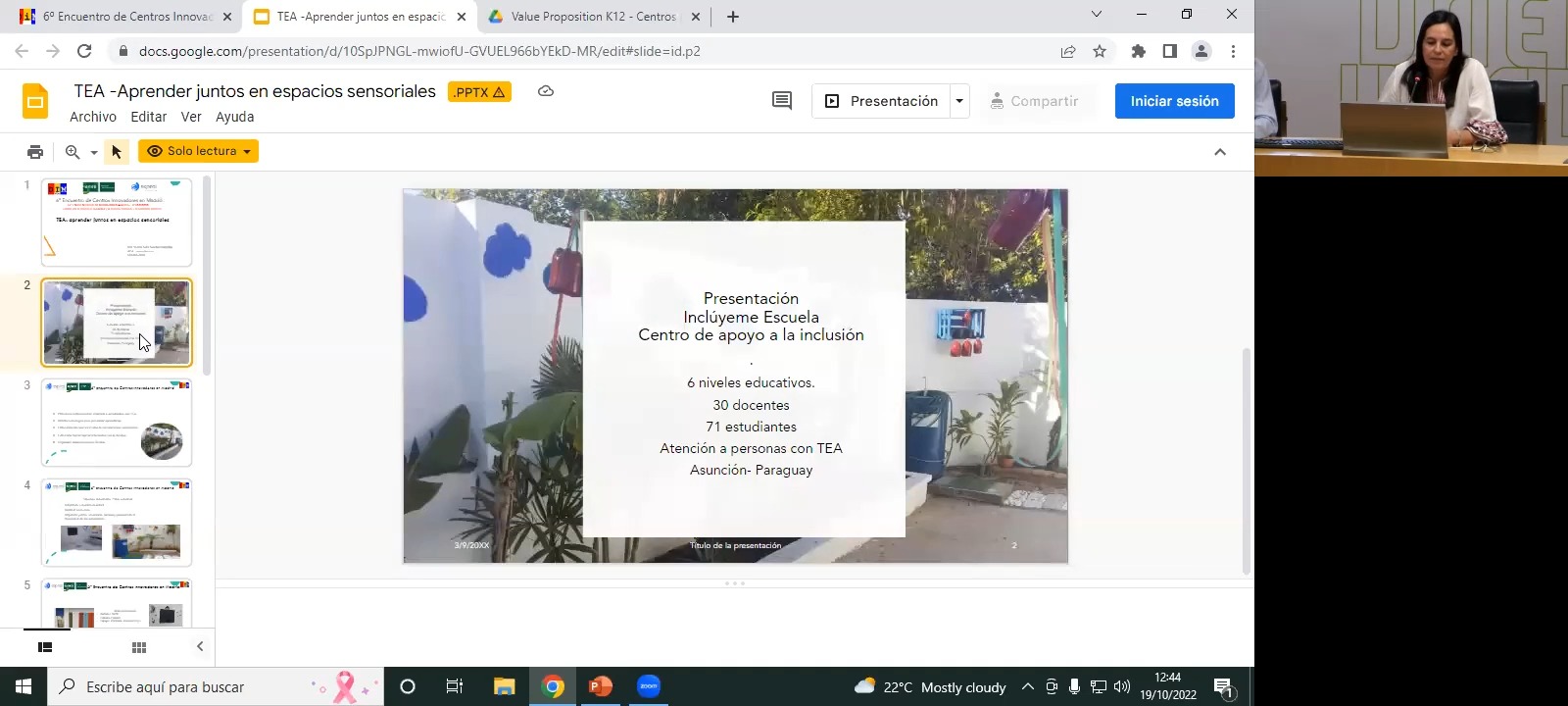This screenshot has height=706, width=1568.
Task: Open the Solo lectura mode dropdown
Action: 198,151
